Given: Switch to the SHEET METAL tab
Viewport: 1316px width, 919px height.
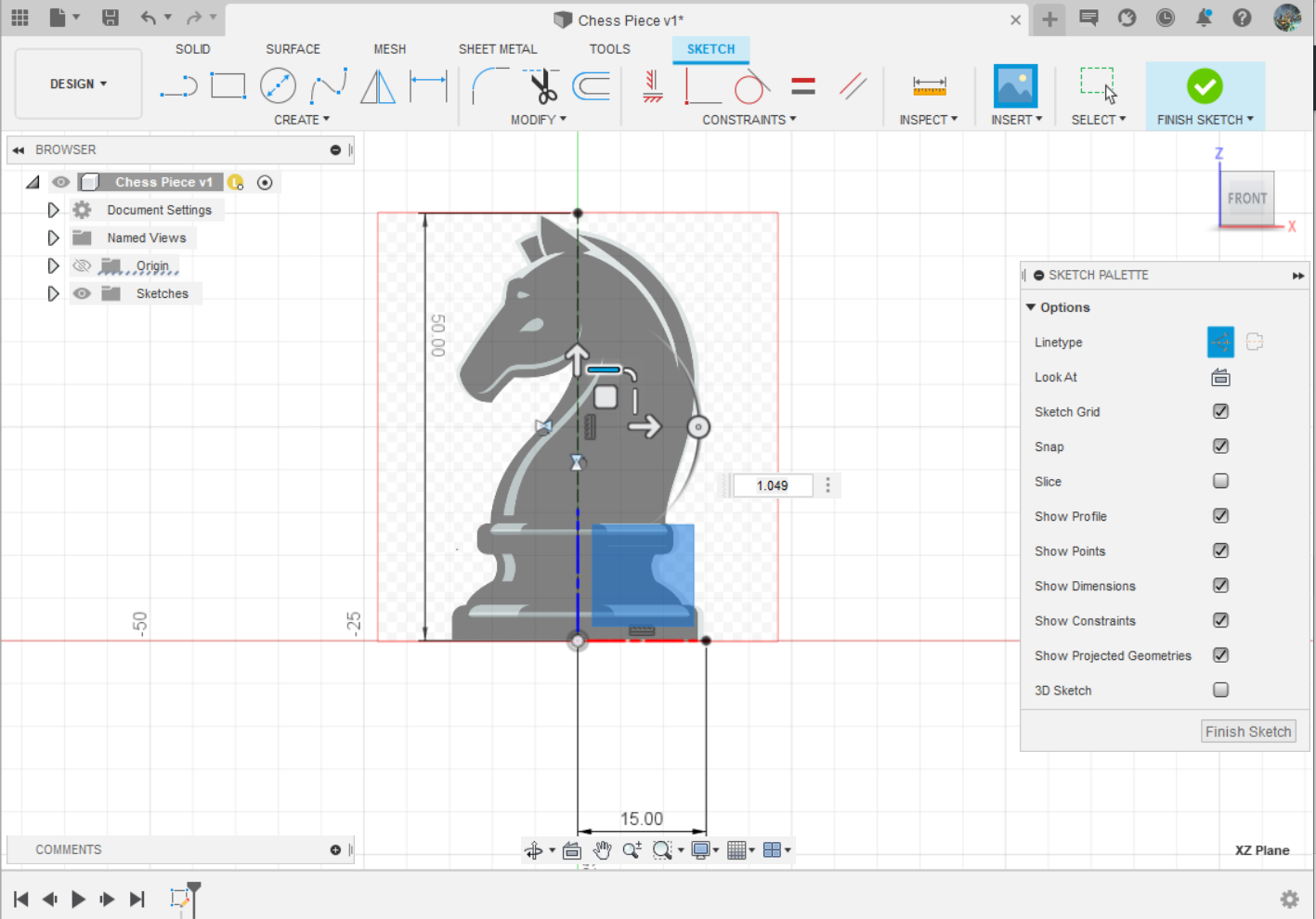Looking at the screenshot, I should coord(498,49).
